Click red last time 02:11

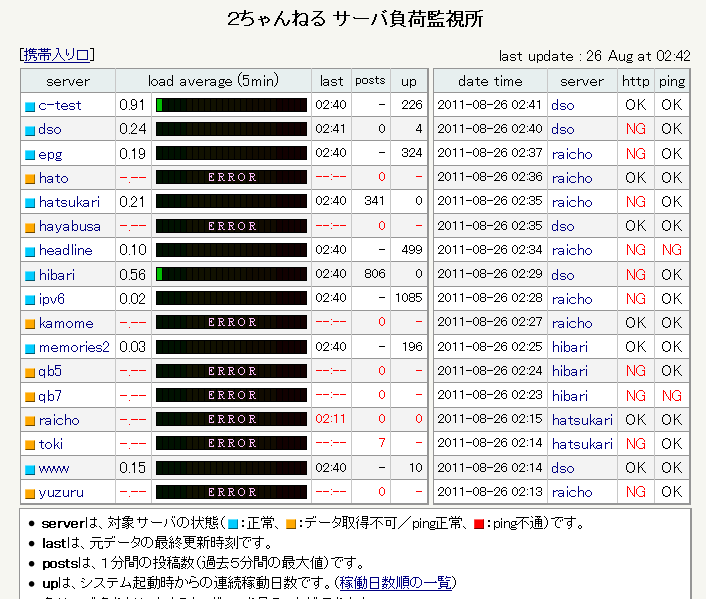pos(330,419)
